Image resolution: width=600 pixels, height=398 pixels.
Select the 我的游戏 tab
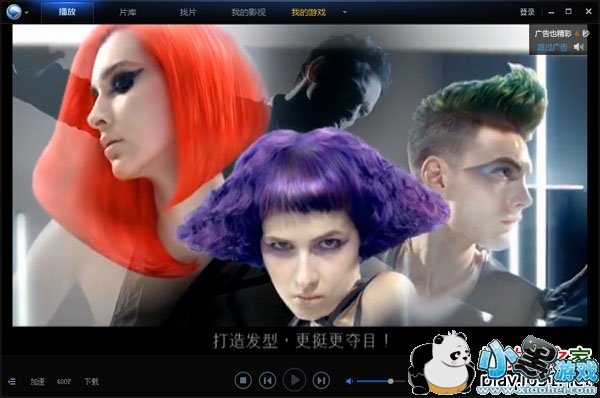click(308, 12)
